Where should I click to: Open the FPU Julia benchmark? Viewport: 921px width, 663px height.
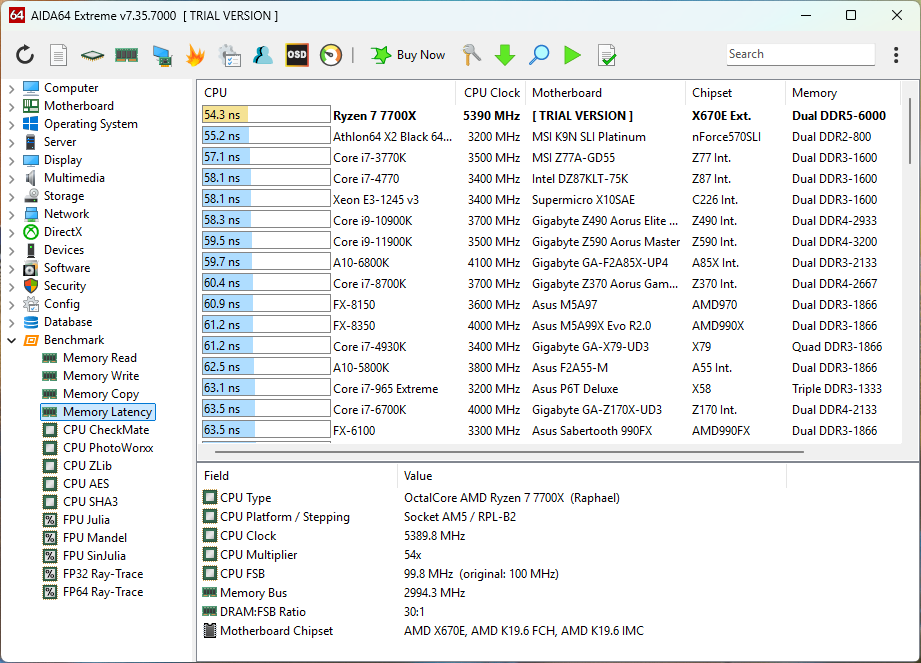click(x=86, y=520)
